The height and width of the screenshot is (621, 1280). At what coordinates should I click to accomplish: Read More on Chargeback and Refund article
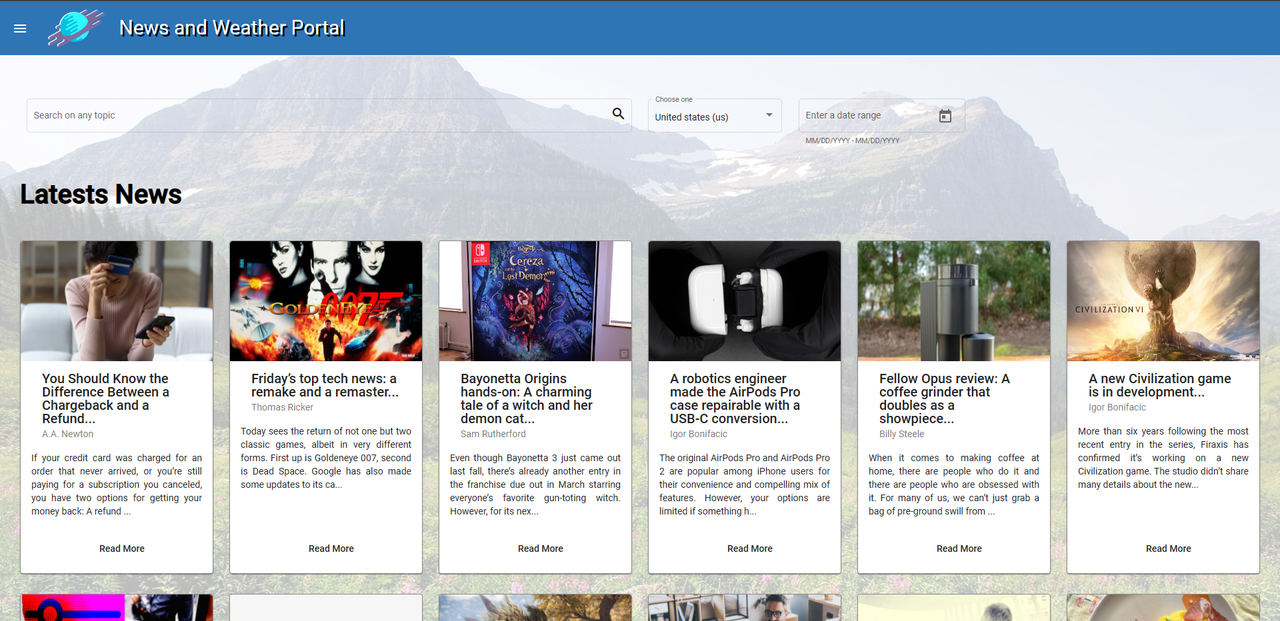pos(122,549)
